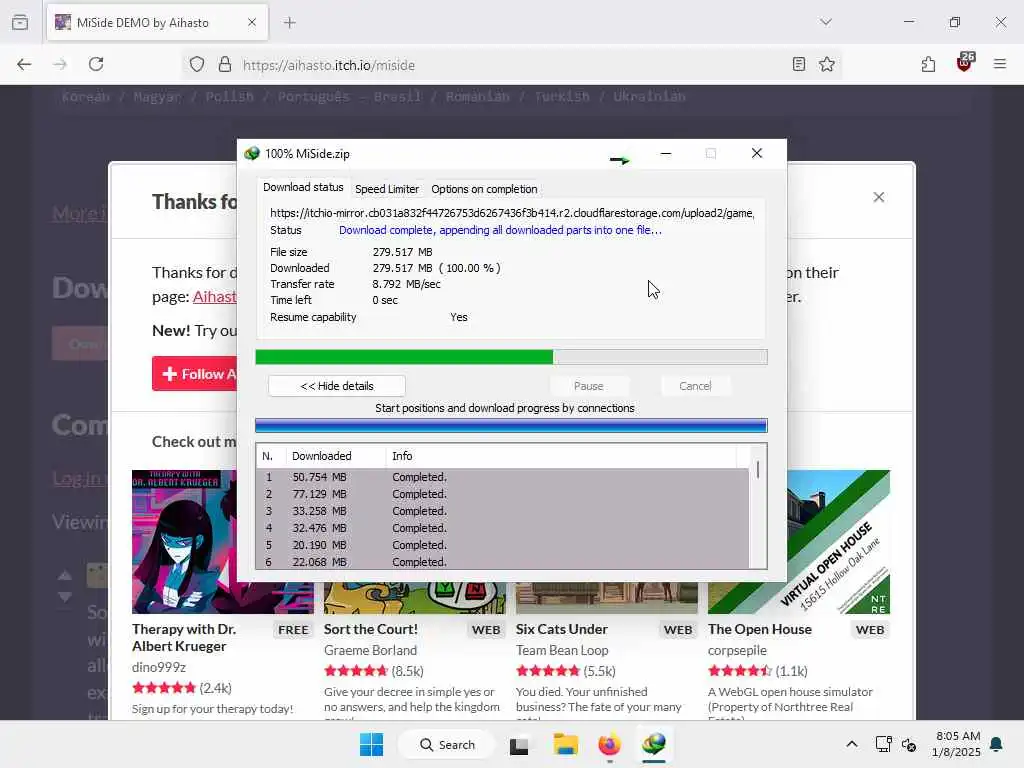
Task: Click the taskbar Search box
Action: click(x=446, y=744)
